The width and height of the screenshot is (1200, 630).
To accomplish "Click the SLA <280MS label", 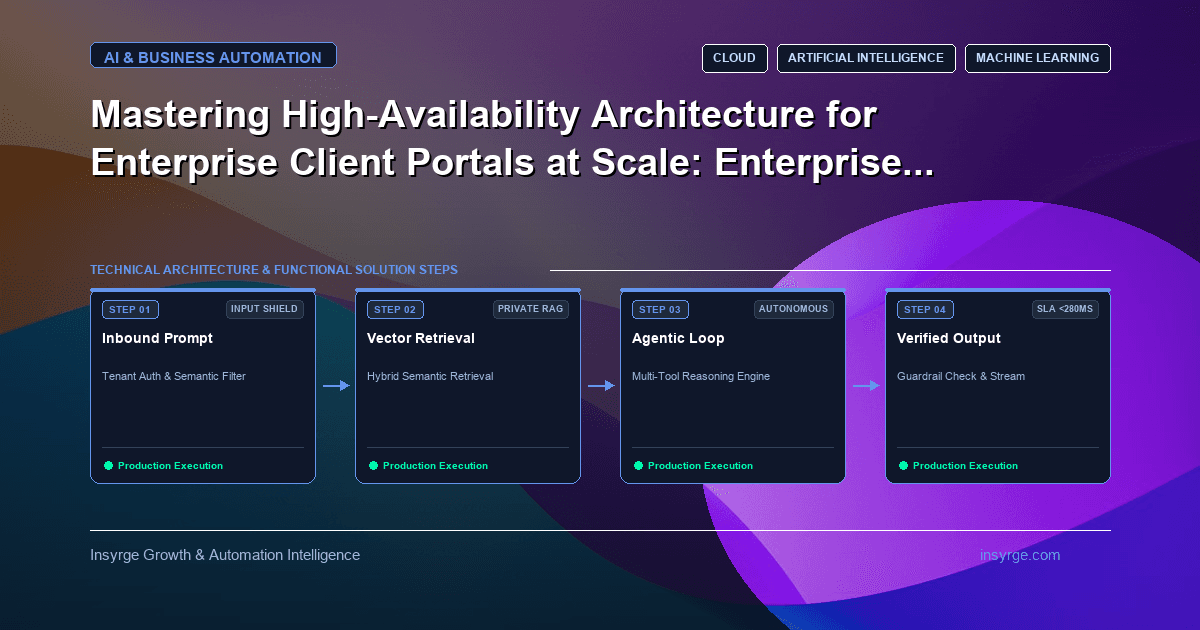I will (x=1065, y=309).
